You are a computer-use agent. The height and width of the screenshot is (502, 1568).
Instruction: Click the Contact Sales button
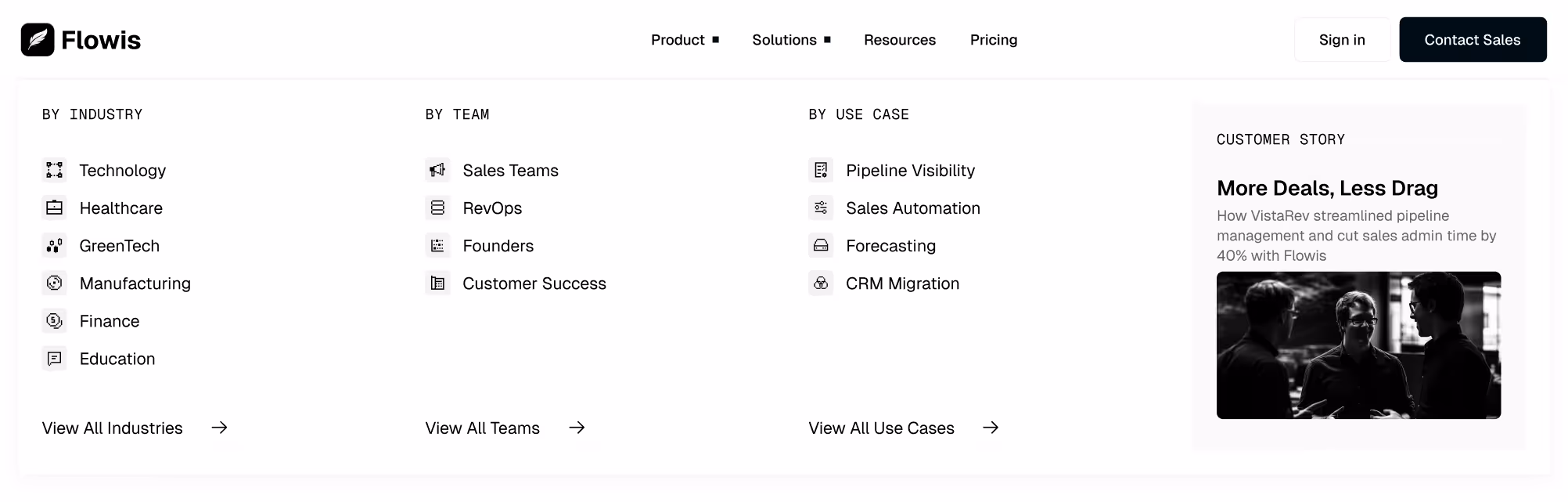1473,39
